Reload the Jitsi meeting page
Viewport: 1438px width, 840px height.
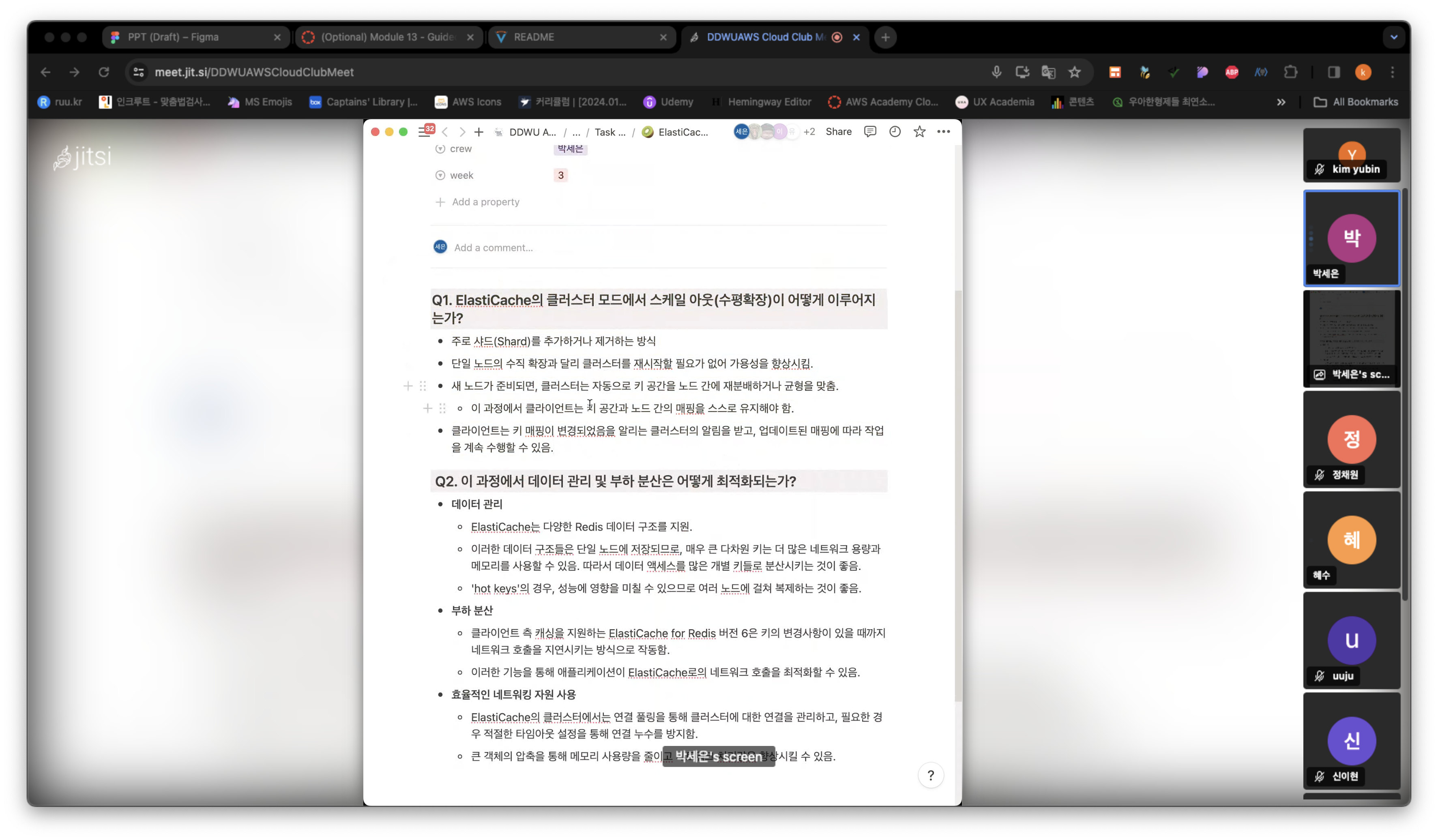104,72
